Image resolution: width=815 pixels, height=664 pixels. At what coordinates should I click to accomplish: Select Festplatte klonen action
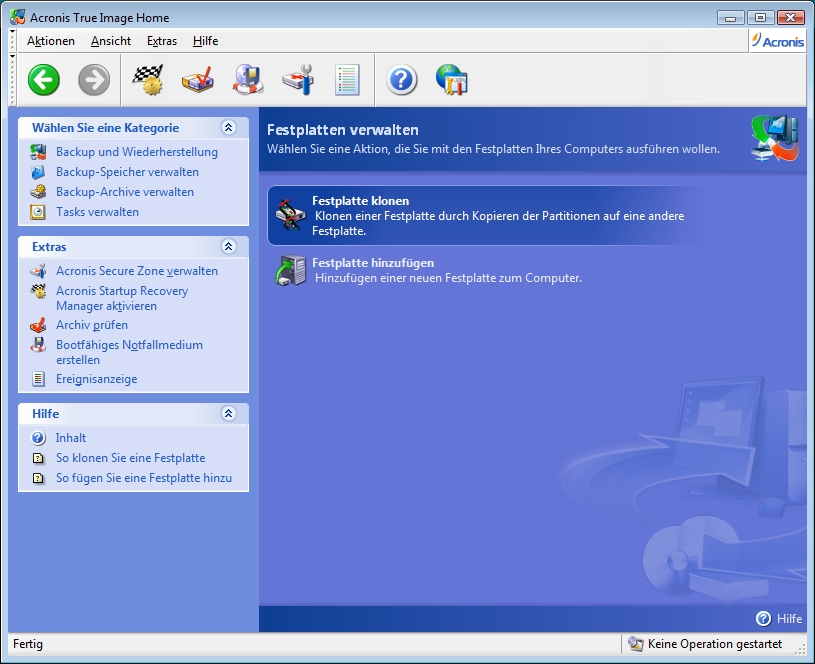[486, 215]
